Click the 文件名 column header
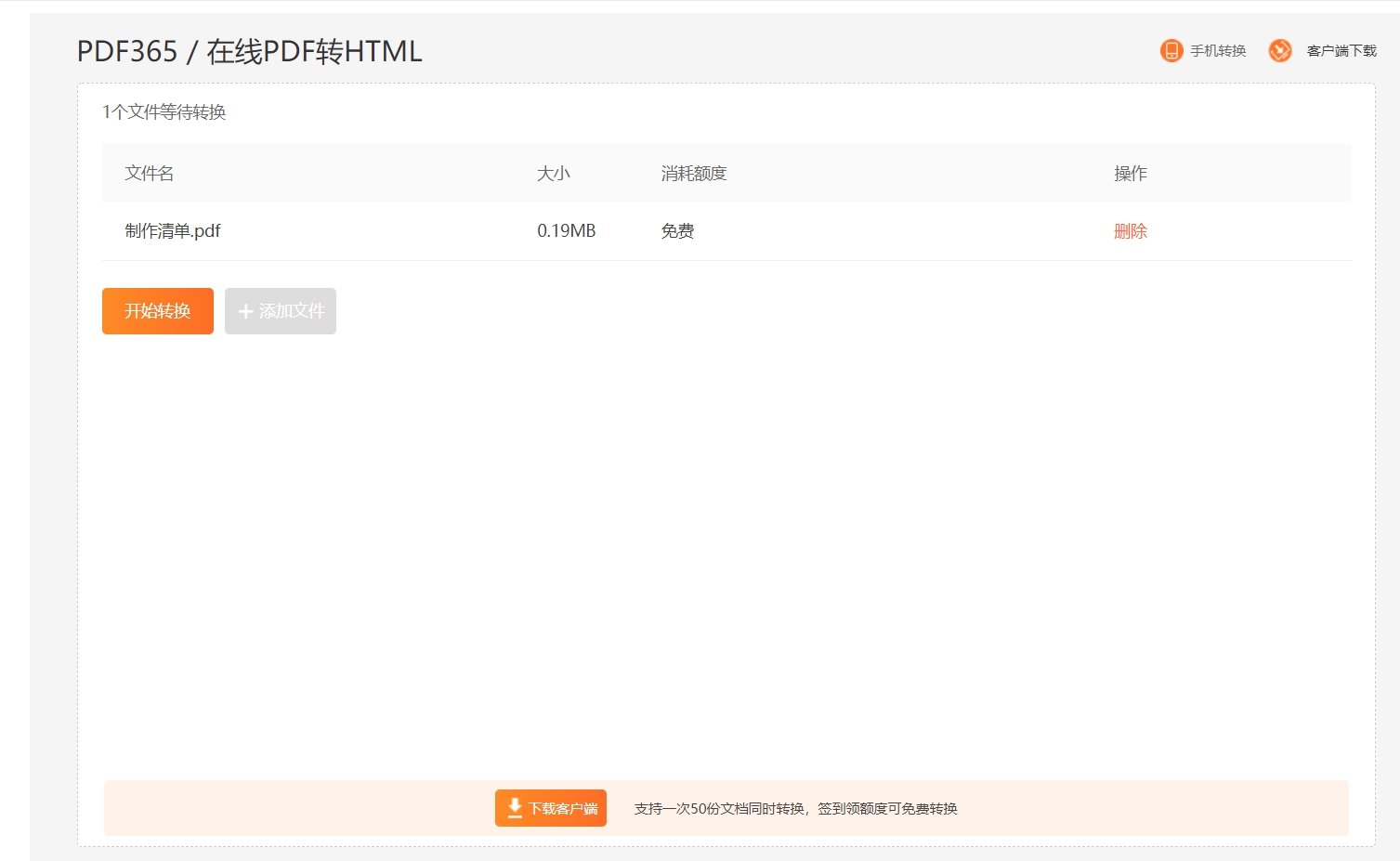Image resolution: width=1400 pixels, height=861 pixels. click(x=150, y=174)
